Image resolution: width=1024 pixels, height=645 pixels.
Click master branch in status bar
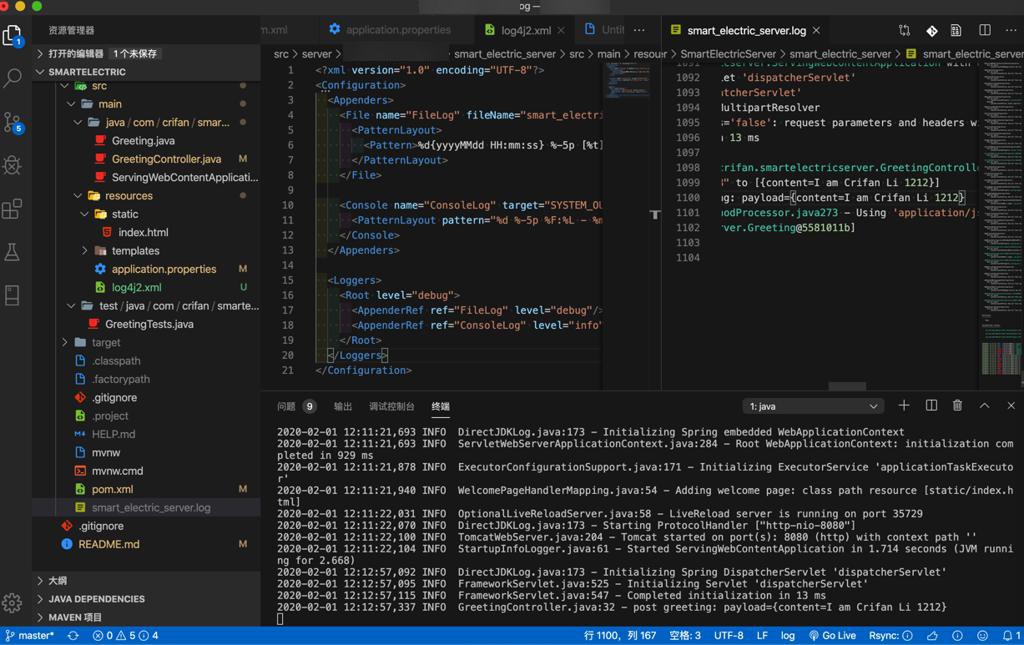tap(29, 635)
